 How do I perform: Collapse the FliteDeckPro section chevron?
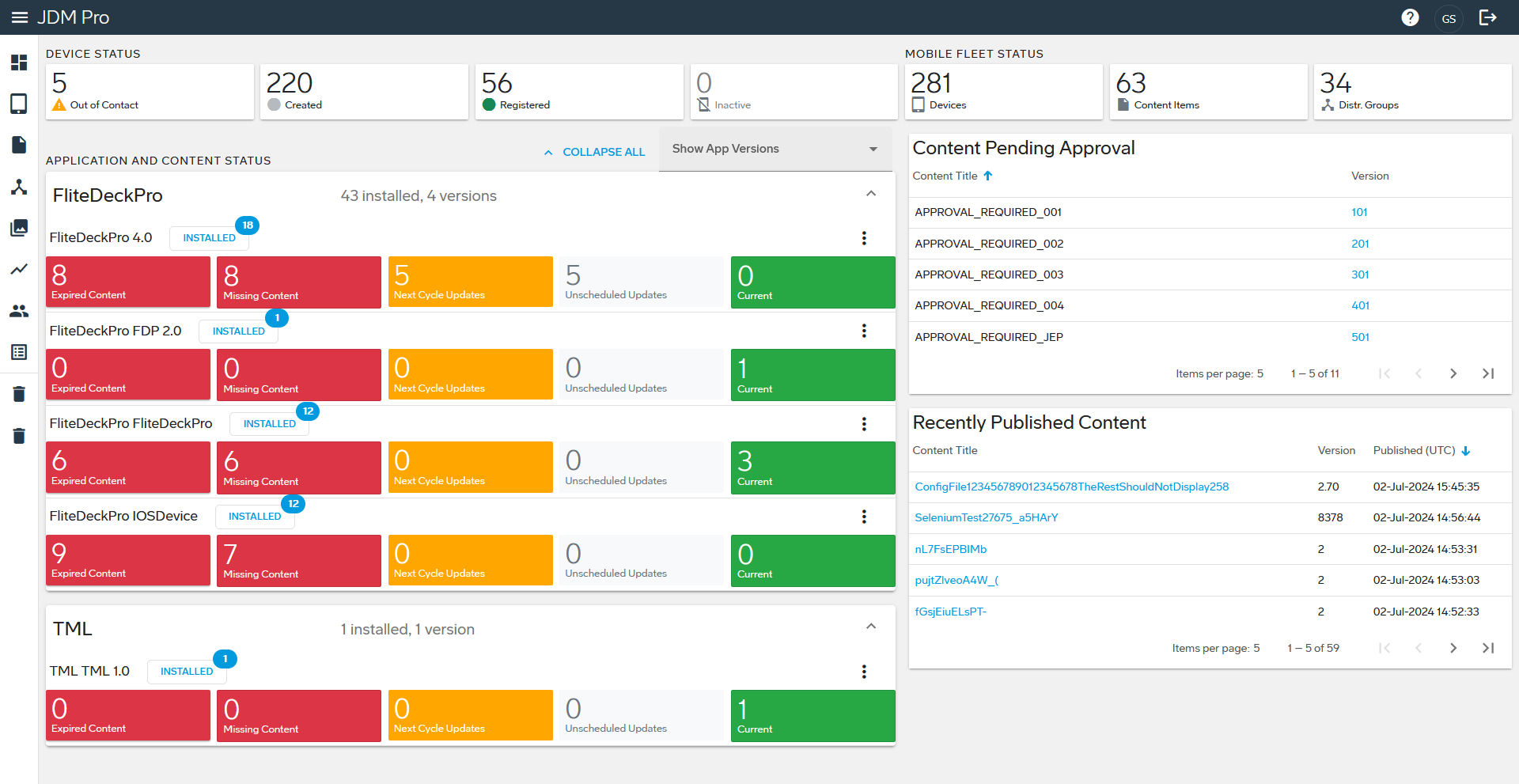pos(871,194)
